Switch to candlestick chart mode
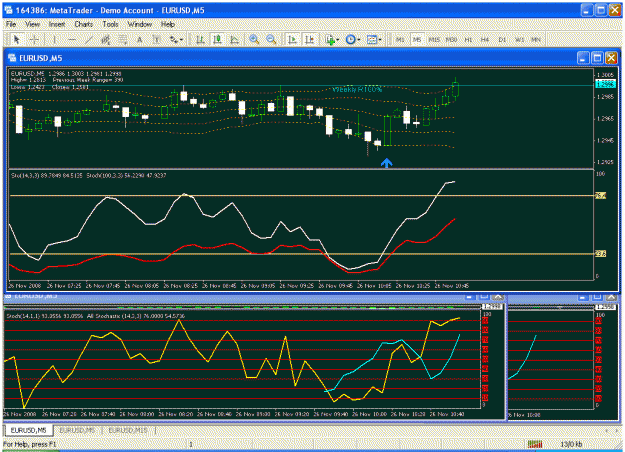The image size is (625, 452). [x=218, y=39]
